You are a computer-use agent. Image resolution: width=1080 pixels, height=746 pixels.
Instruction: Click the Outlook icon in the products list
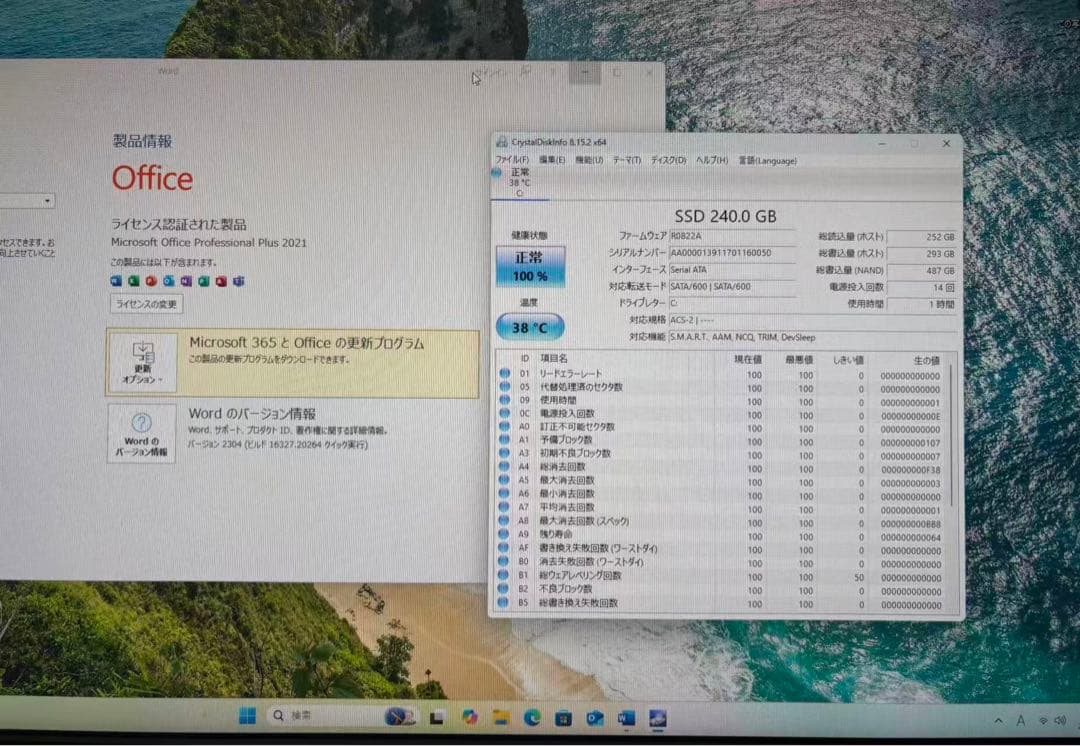pos(168,280)
